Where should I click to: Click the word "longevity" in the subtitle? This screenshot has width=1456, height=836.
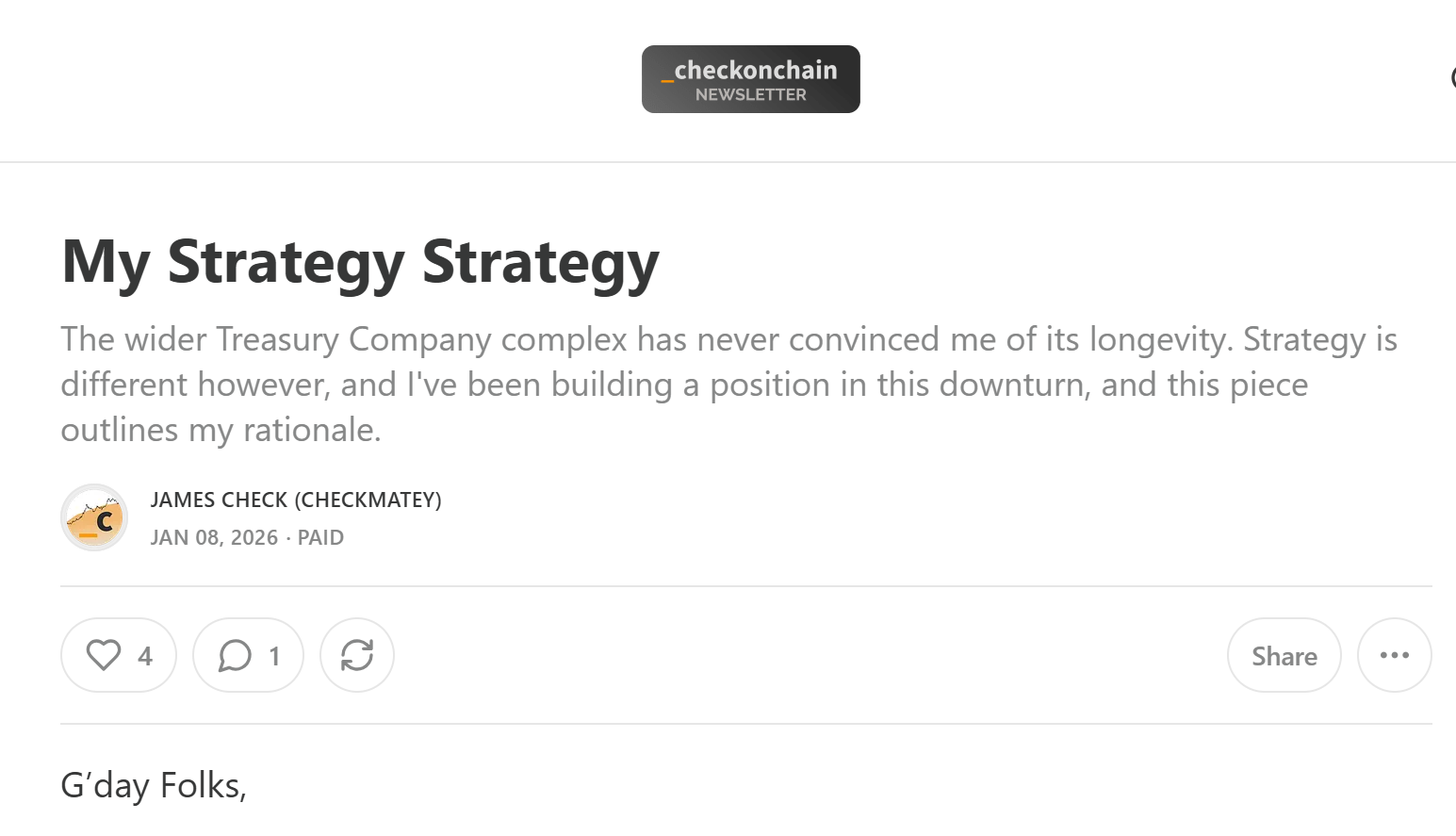[1160, 339]
